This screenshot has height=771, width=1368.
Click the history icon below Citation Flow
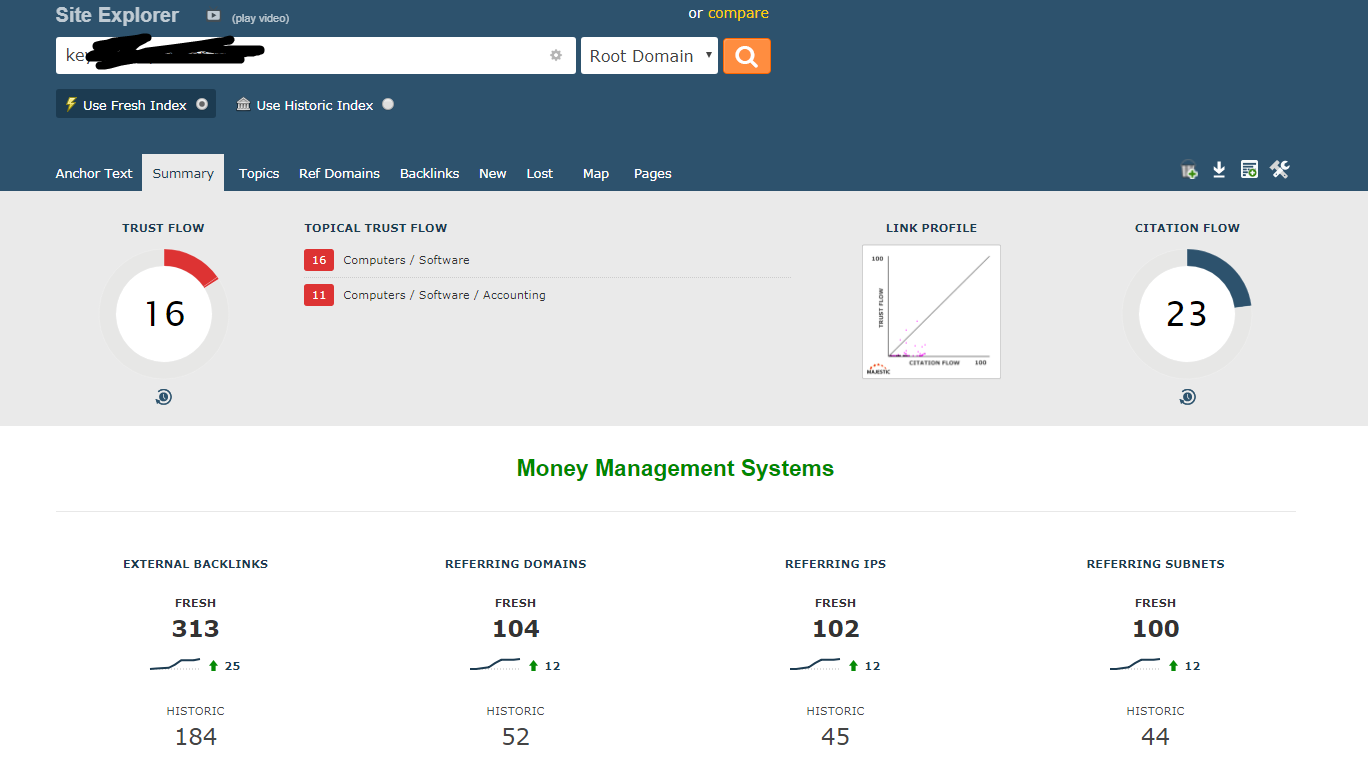pyautogui.click(x=1187, y=397)
